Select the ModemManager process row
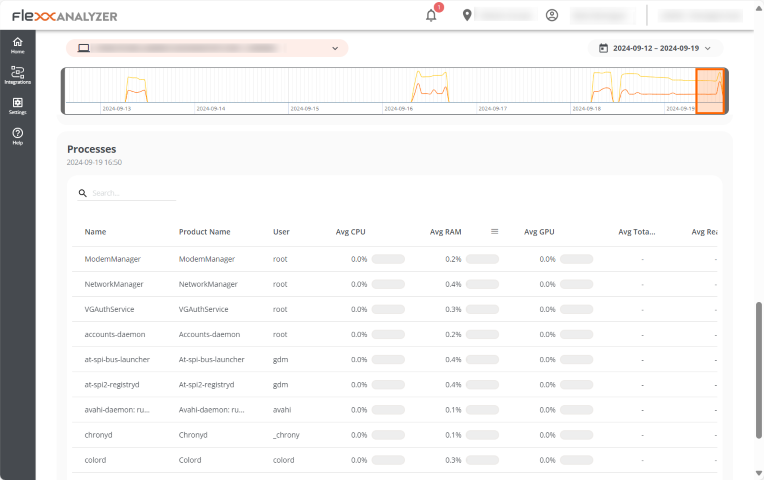 tap(395, 259)
